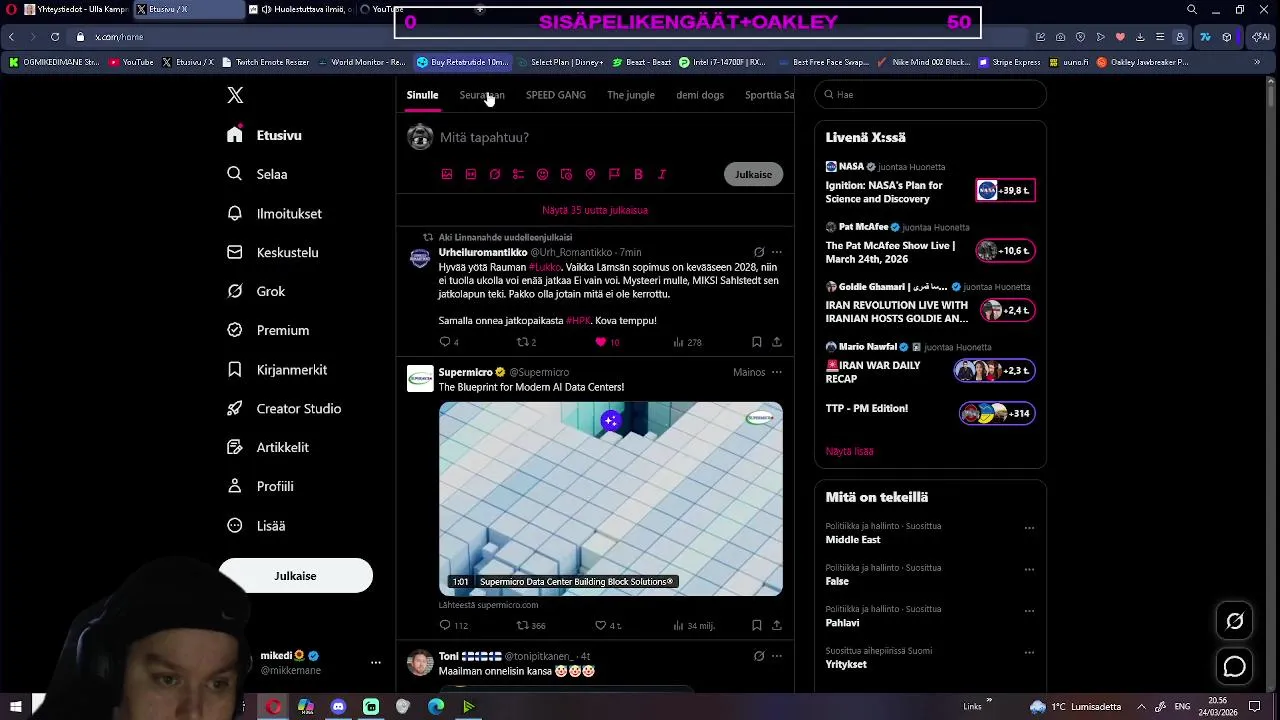Open Kirjanmerkit bookmarks
The height and width of the screenshot is (720, 1280).
pos(278,369)
